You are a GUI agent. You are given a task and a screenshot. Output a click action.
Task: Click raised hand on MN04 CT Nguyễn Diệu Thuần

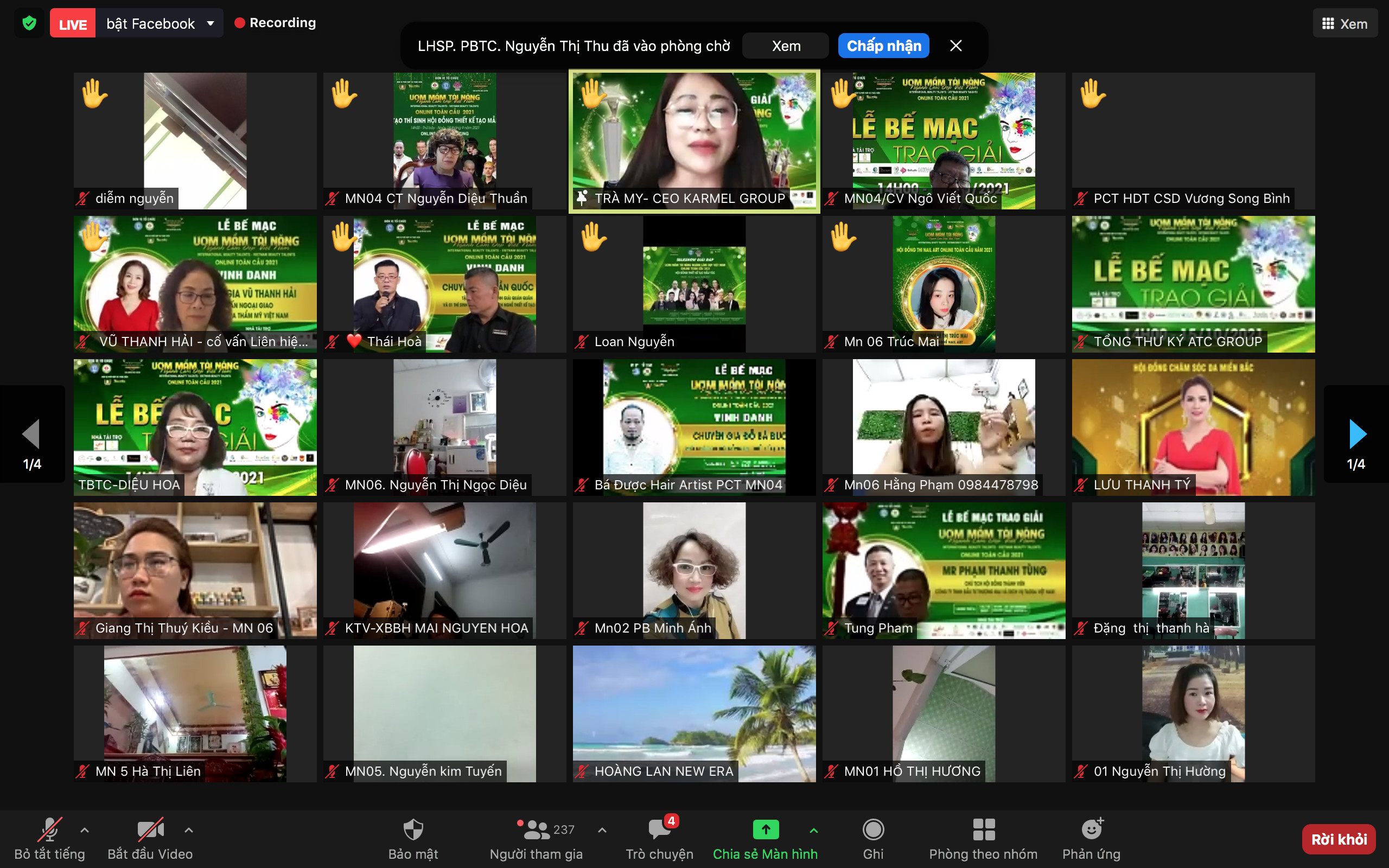pos(345,93)
